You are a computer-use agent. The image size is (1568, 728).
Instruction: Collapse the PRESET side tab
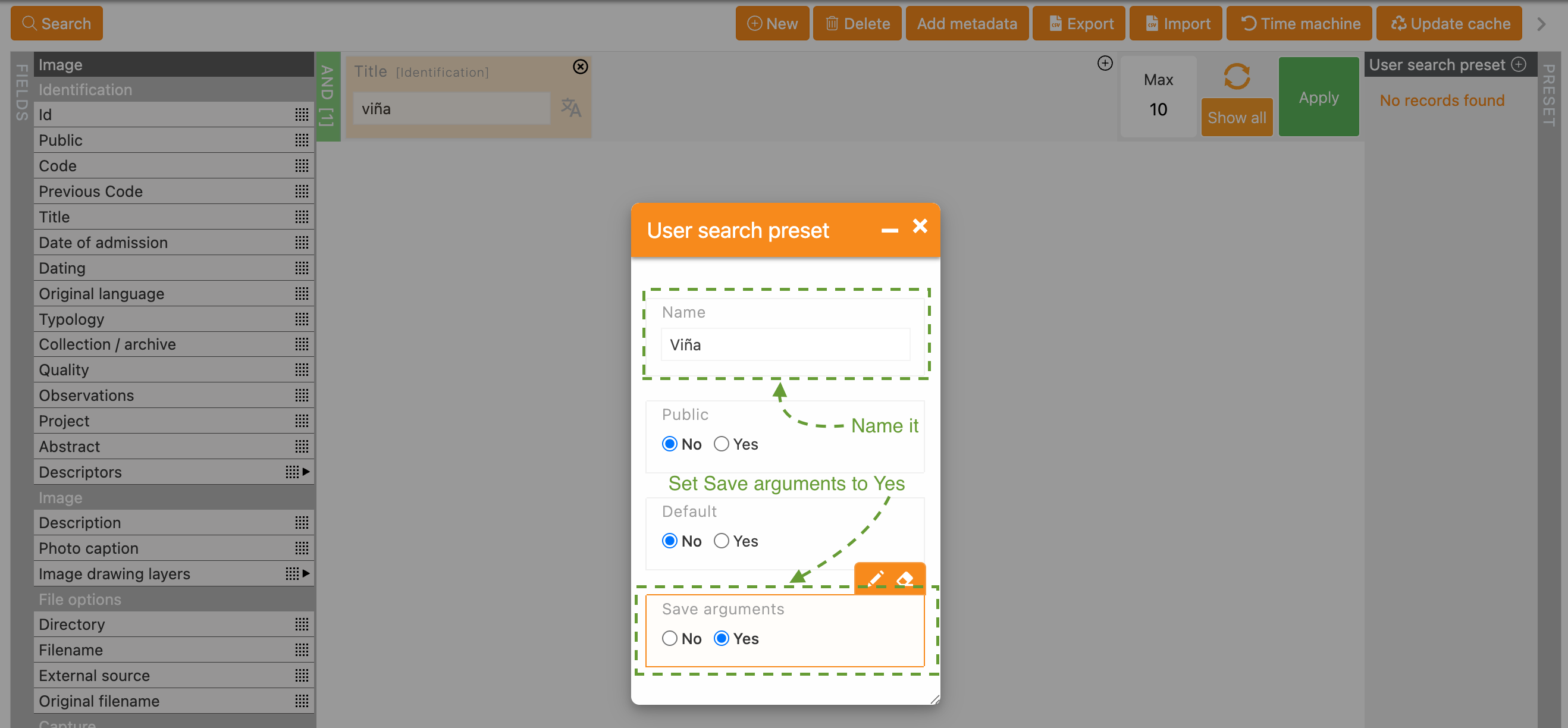coord(1549,95)
